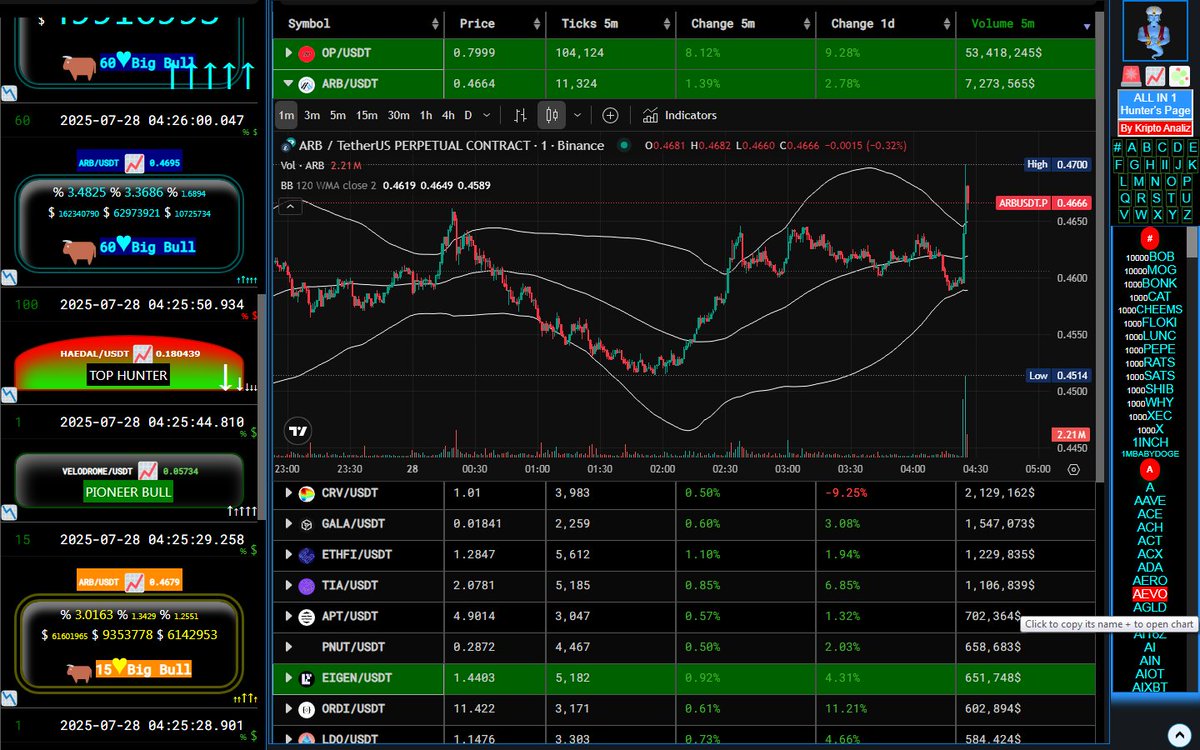1200x750 pixels.
Task: Switch chart to 15m timeframe
Action: click(367, 115)
